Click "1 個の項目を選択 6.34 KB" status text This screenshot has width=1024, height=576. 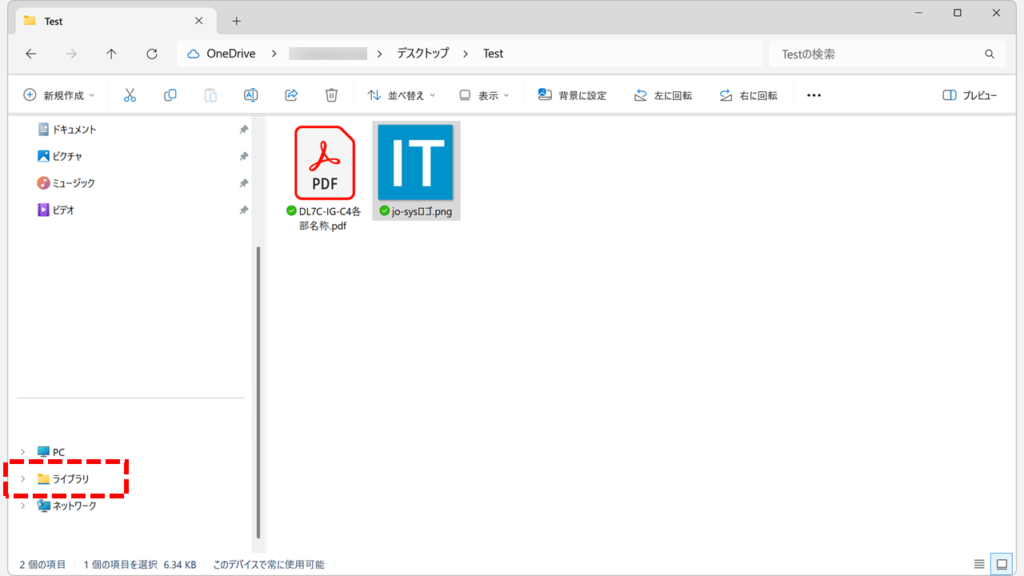(140, 564)
